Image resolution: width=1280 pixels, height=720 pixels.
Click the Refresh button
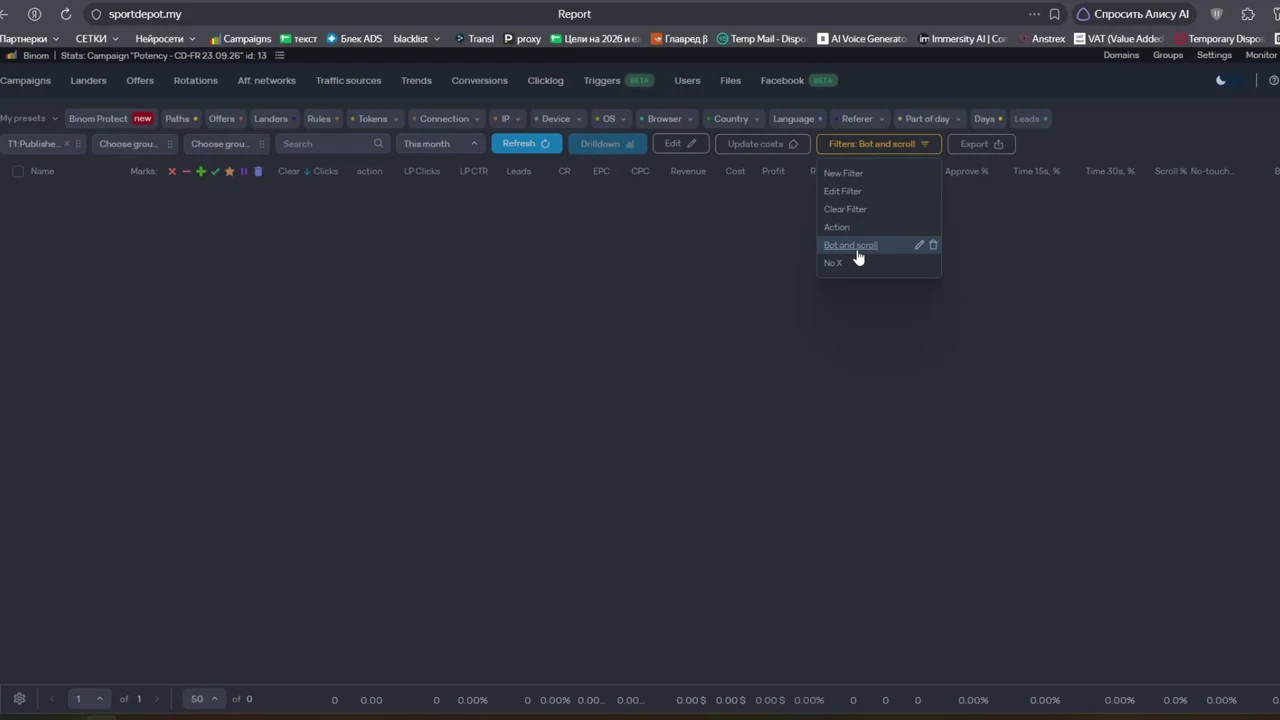pyautogui.click(x=526, y=144)
